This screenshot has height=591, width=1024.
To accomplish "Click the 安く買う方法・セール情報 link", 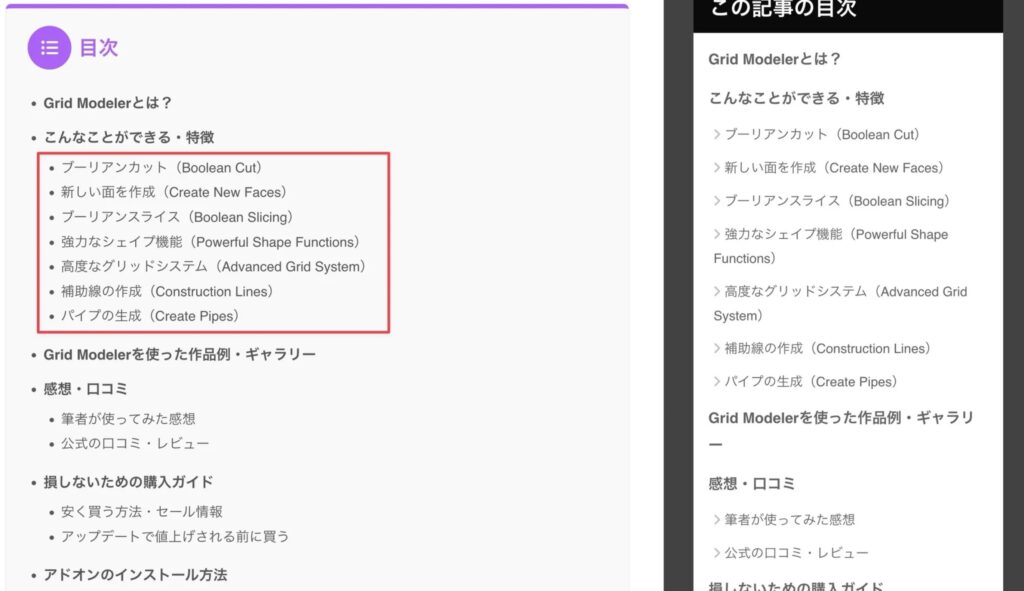I will point(142,512).
